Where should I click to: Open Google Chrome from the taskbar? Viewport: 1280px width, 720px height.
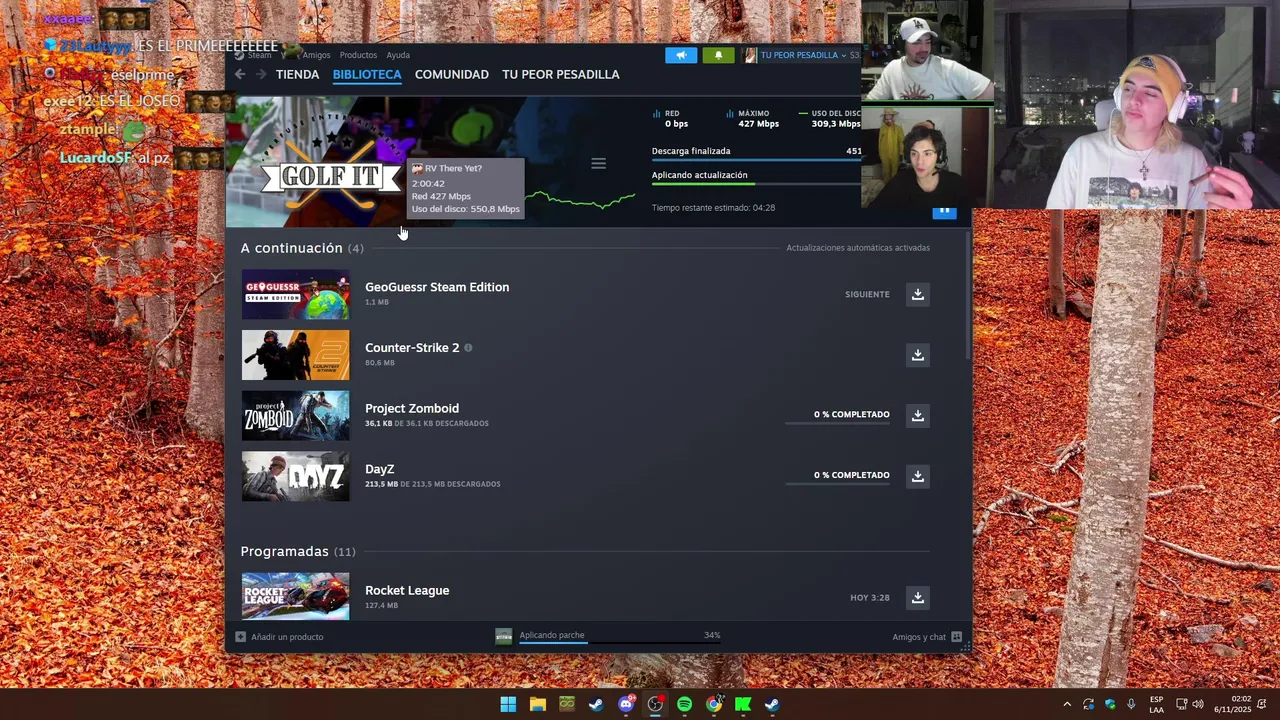point(714,704)
